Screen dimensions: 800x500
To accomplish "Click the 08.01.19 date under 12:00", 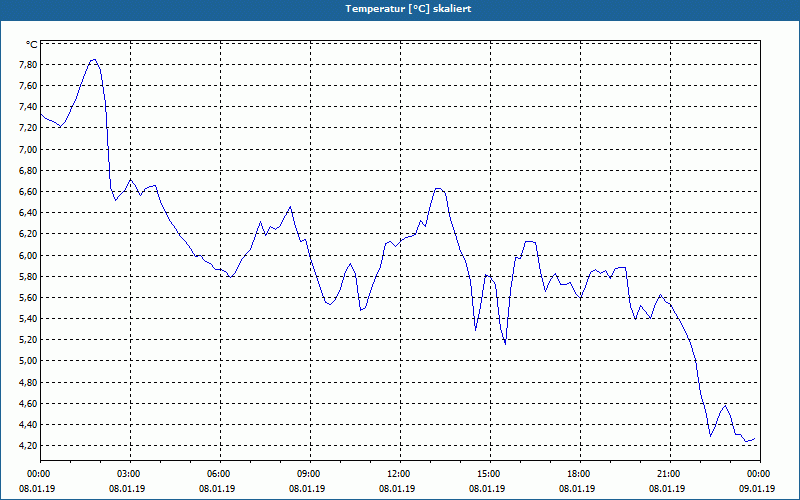I will (x=397, y=488).
